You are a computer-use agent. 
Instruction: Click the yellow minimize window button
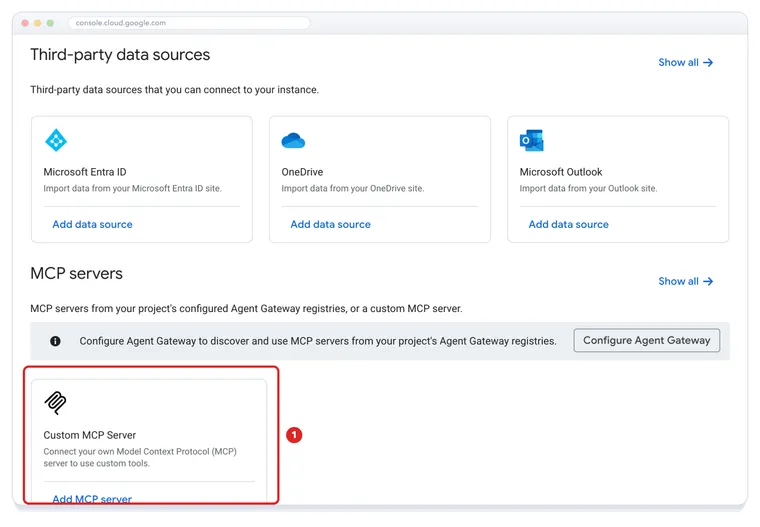[37, 23]
